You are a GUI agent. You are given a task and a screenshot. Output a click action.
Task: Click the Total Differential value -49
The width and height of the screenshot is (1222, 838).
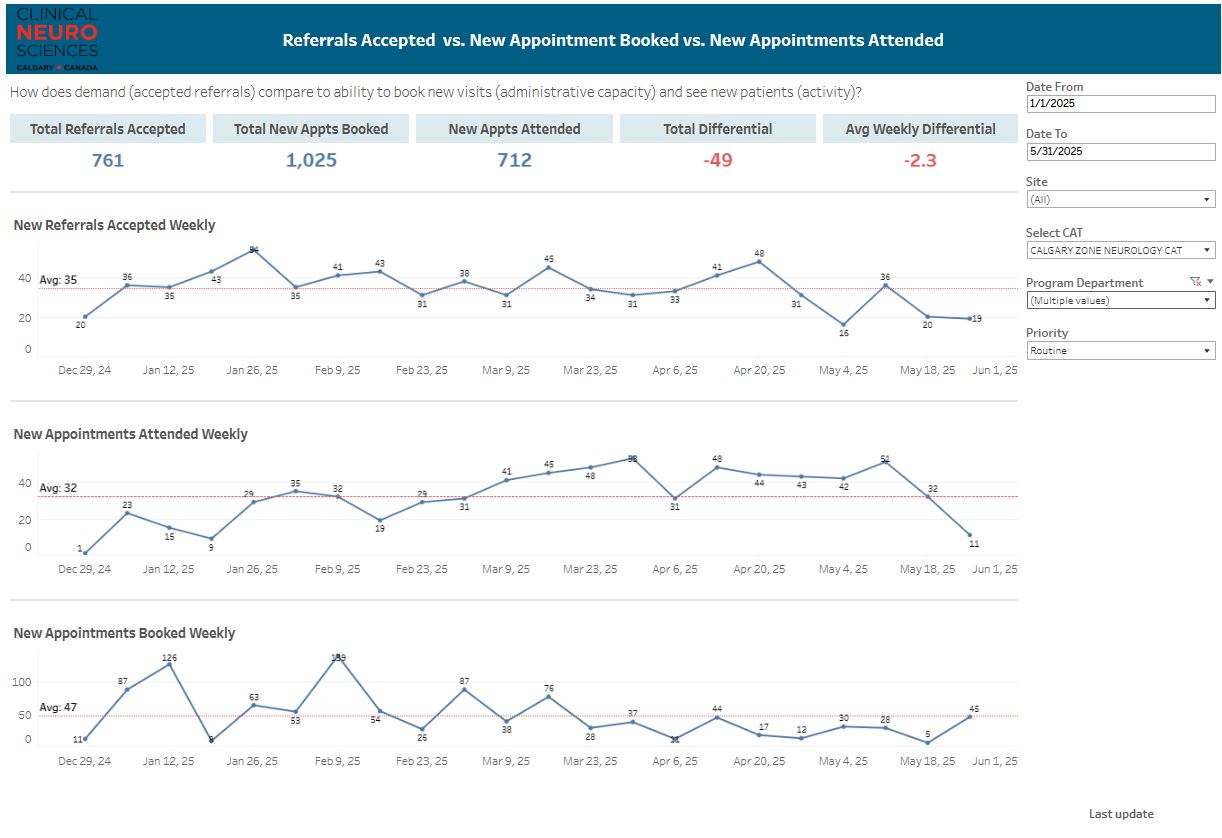(x=717, y=160)
